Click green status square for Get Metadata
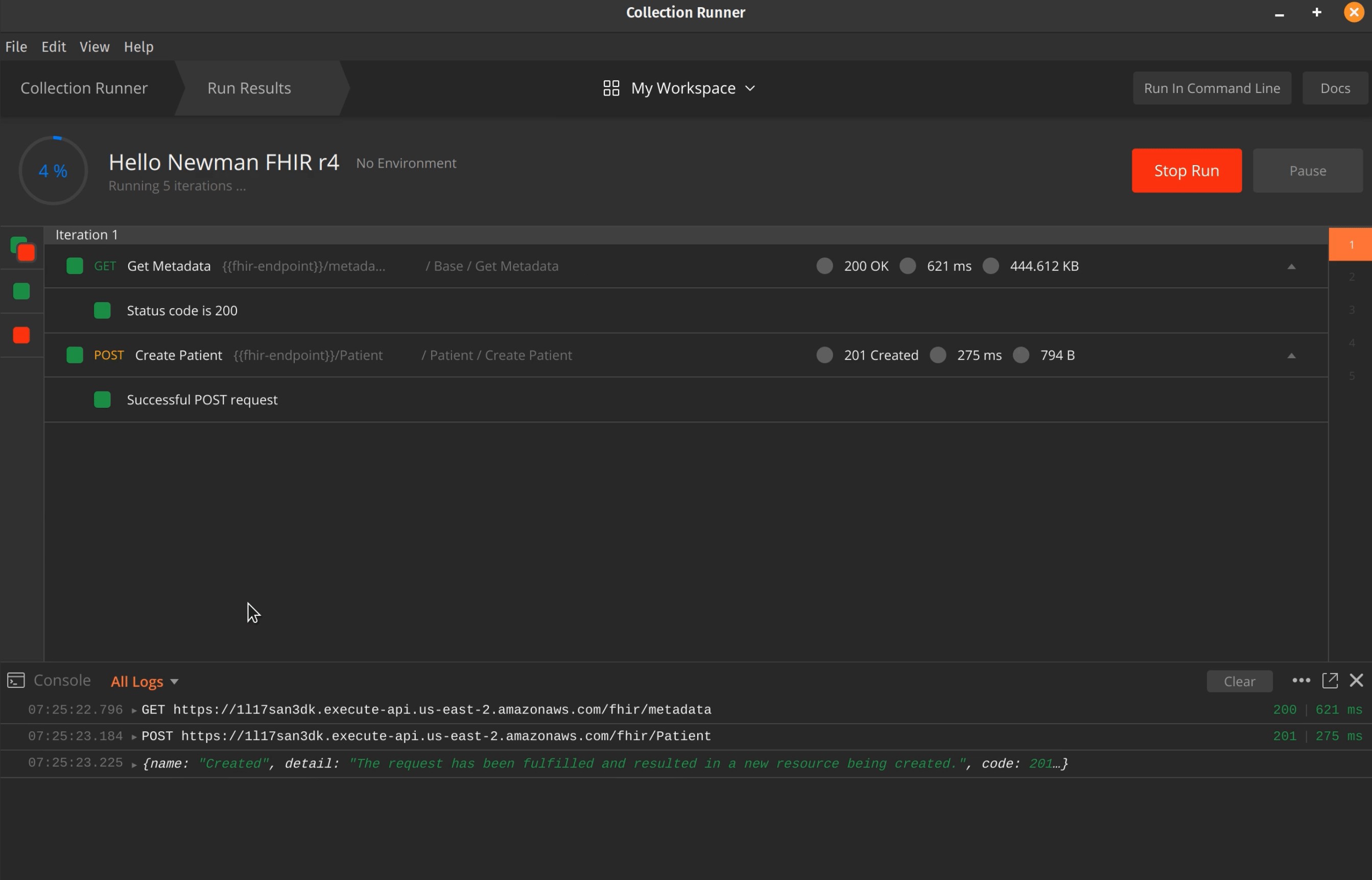Image resolution: width=1372 pixels, height=880 pixels. [x=75, y=266]
